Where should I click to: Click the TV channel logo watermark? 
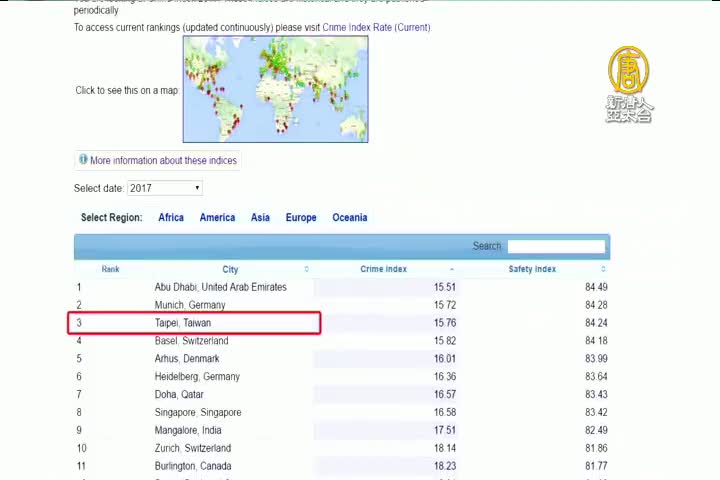click(x=629, y=84)
